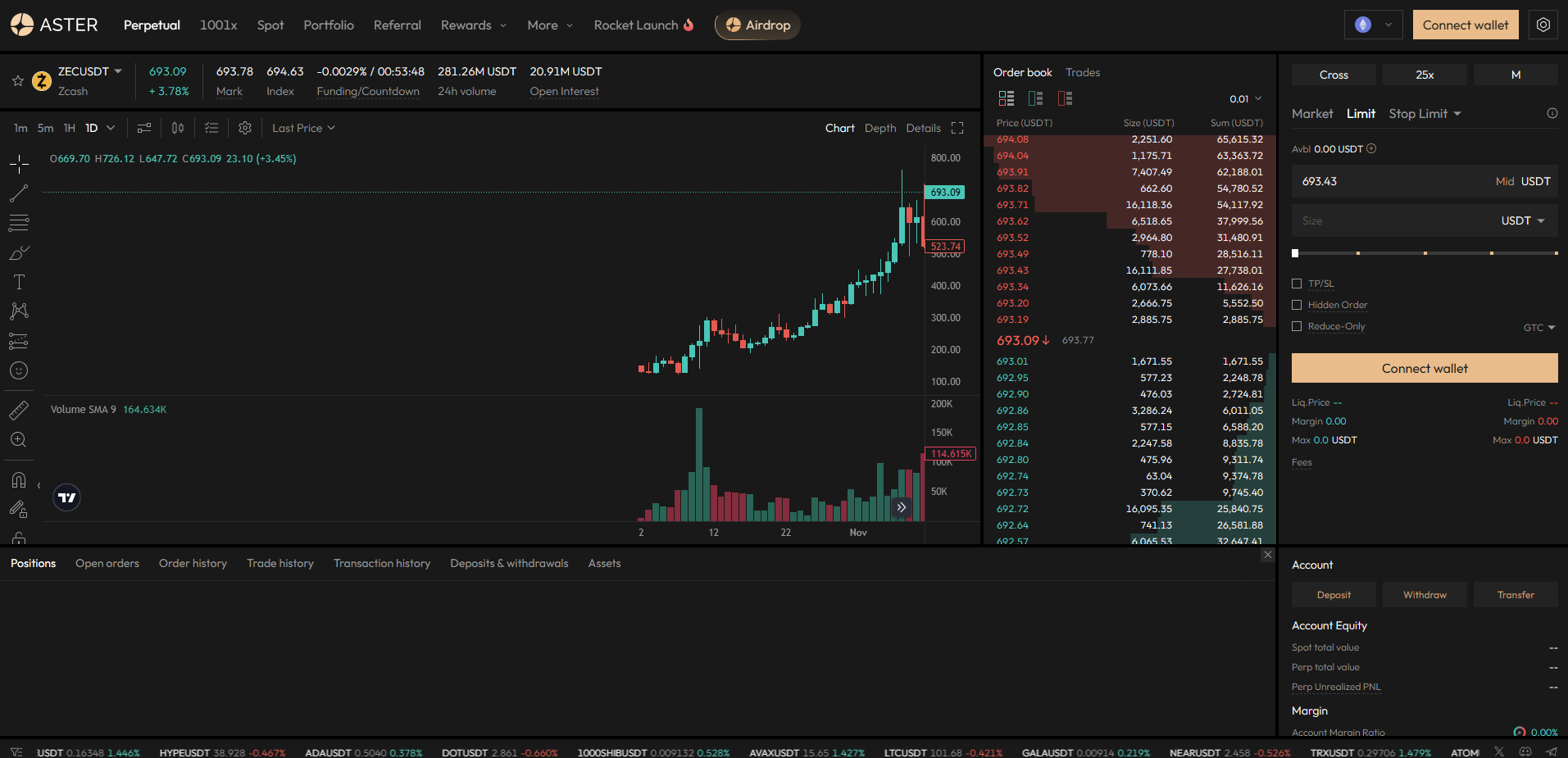1568x758 pixels.
Task: Pick the text annotation tool
Action: [19, 282]
